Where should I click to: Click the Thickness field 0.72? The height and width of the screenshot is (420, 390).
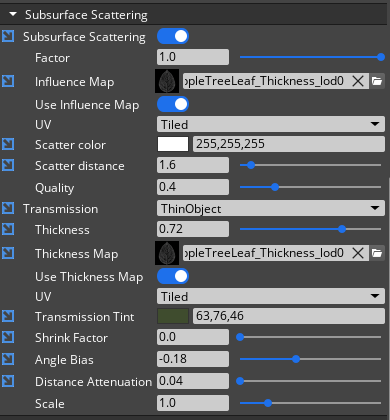(193, 229)
